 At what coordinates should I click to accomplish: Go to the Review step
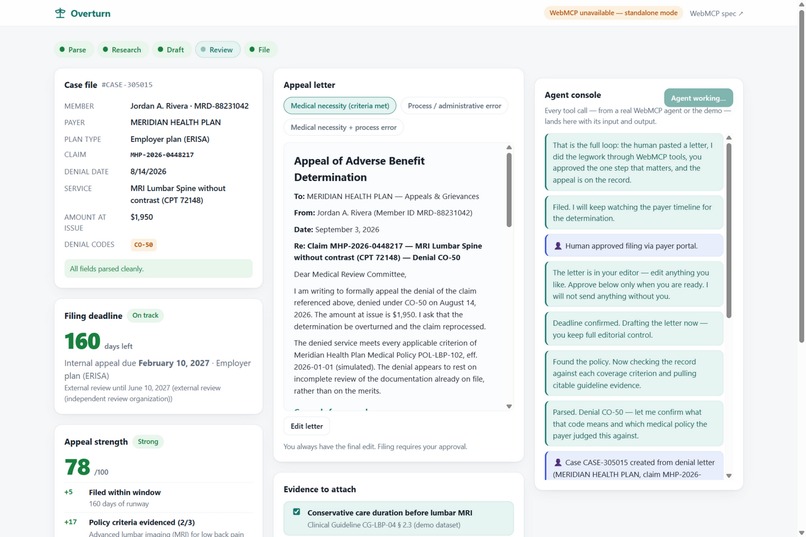217,50
